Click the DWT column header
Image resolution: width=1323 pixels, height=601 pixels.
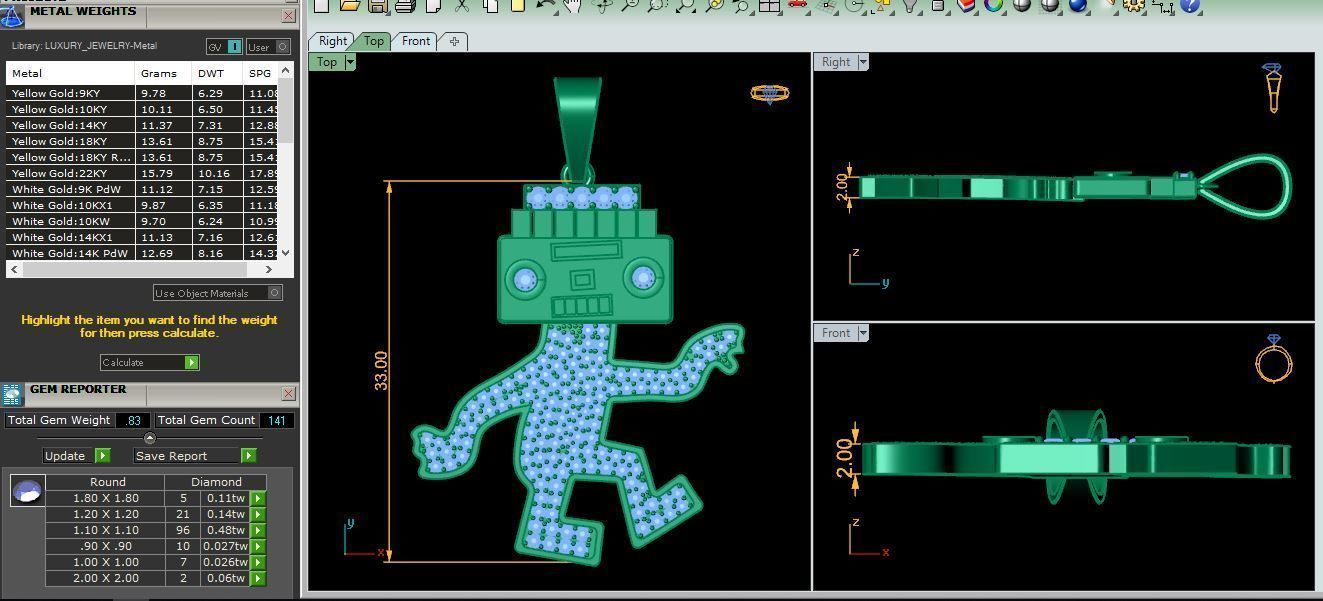click(211, 73)
